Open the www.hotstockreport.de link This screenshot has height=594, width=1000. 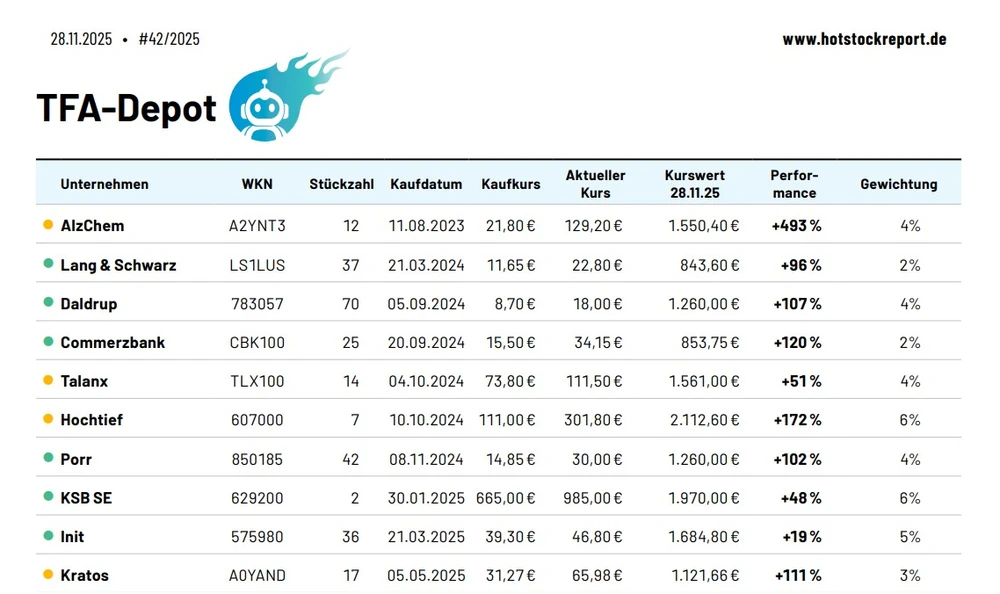click(x=864, y=39)
